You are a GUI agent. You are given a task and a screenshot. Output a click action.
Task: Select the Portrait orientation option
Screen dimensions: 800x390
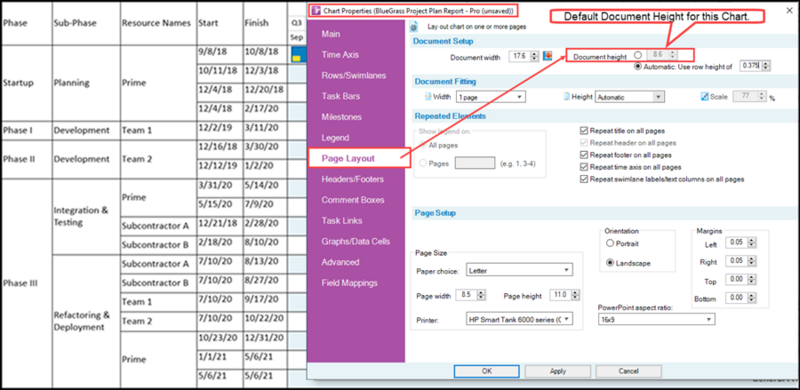point(610,243)
